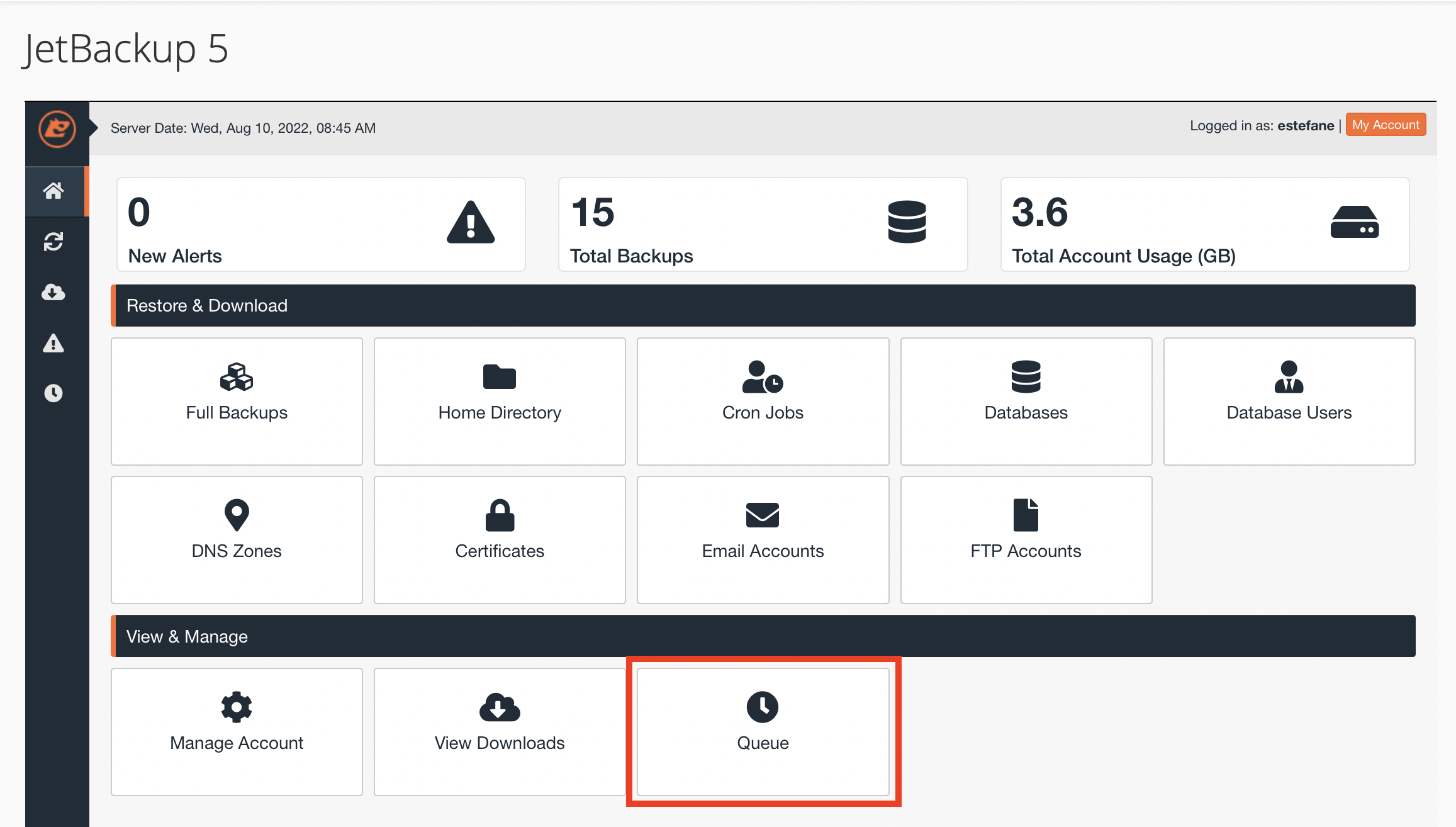1456x827 pixels.
Task: Open the Cron Jobs label
Action: 763,412
